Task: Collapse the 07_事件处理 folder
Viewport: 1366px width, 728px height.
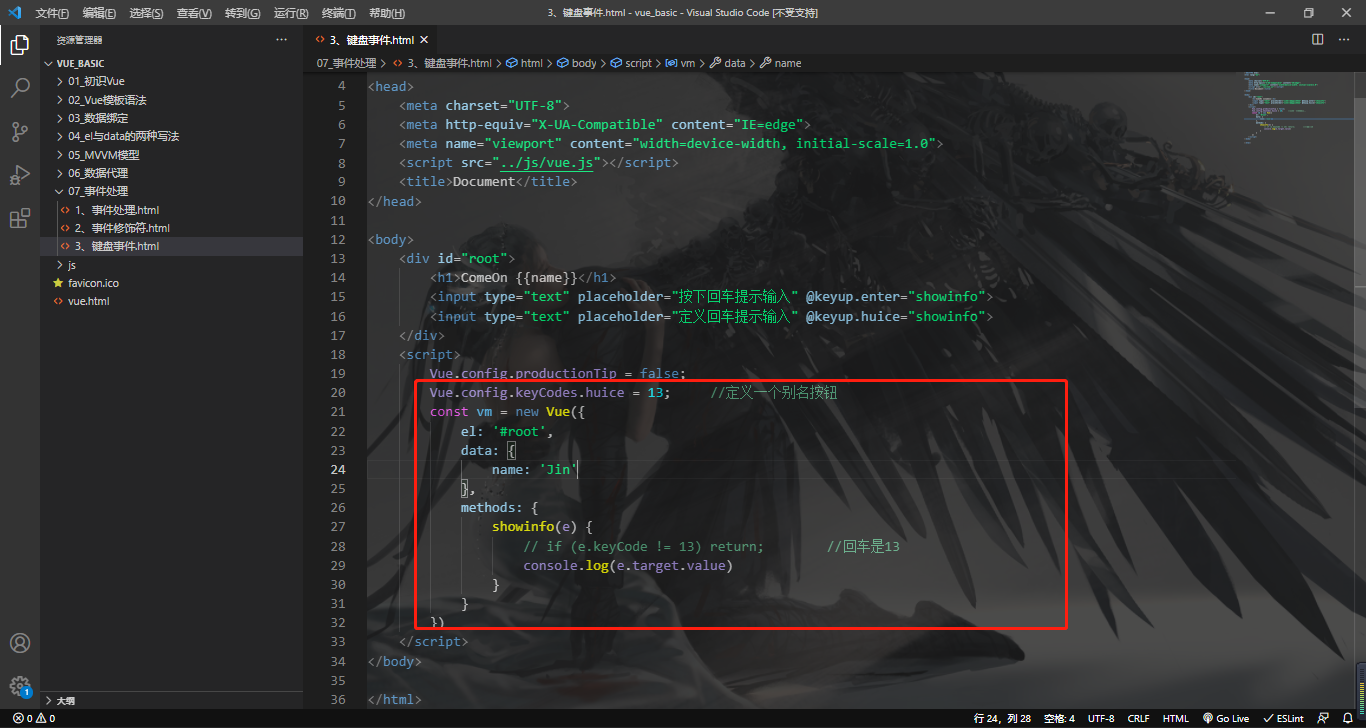Action: 171,191
